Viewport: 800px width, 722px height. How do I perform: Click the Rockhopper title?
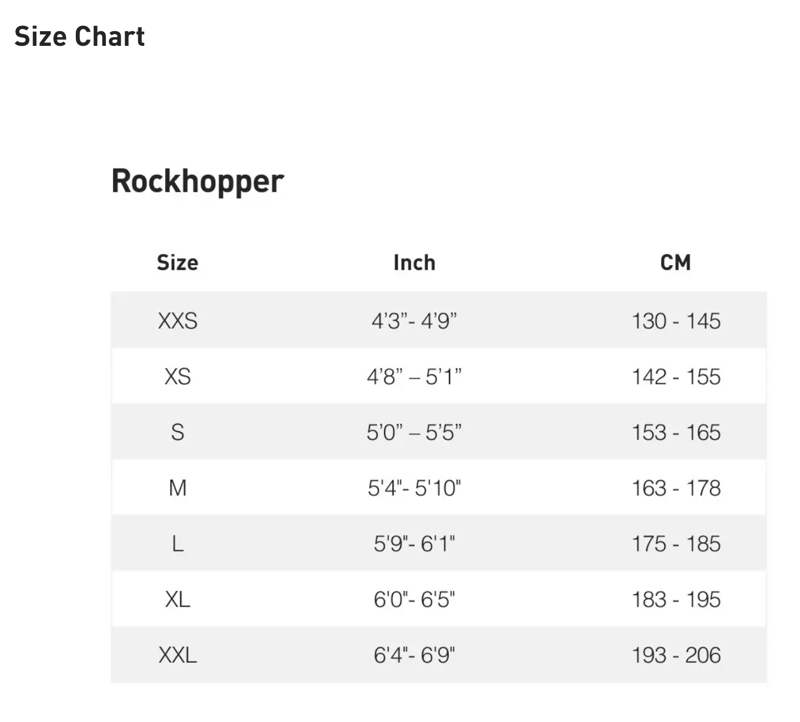coord(197,182)
